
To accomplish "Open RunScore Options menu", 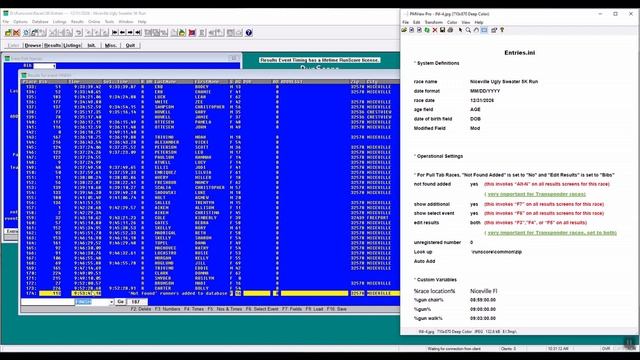I will point(20,22).
